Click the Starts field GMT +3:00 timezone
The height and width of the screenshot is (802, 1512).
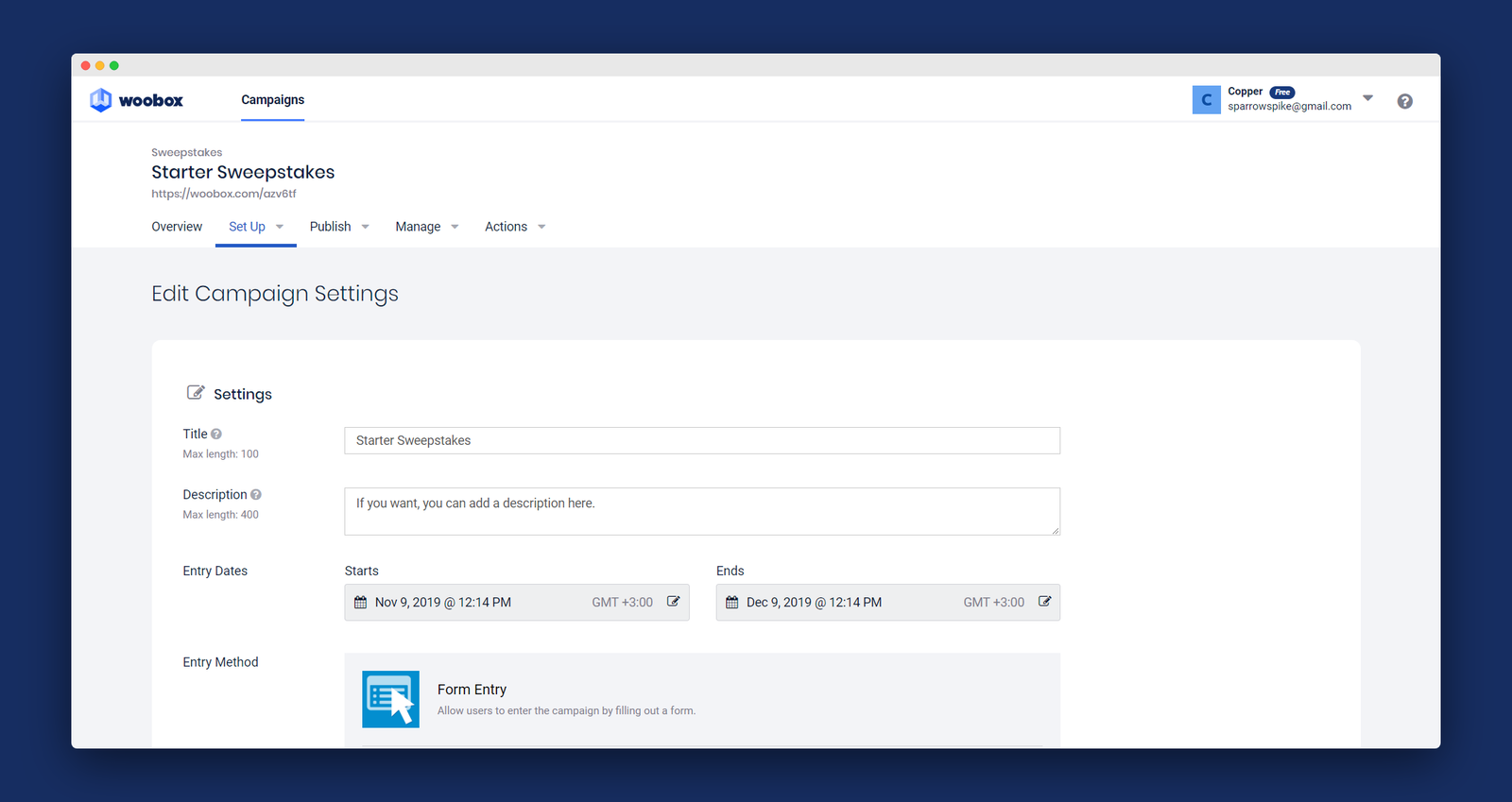pos(622,603)
